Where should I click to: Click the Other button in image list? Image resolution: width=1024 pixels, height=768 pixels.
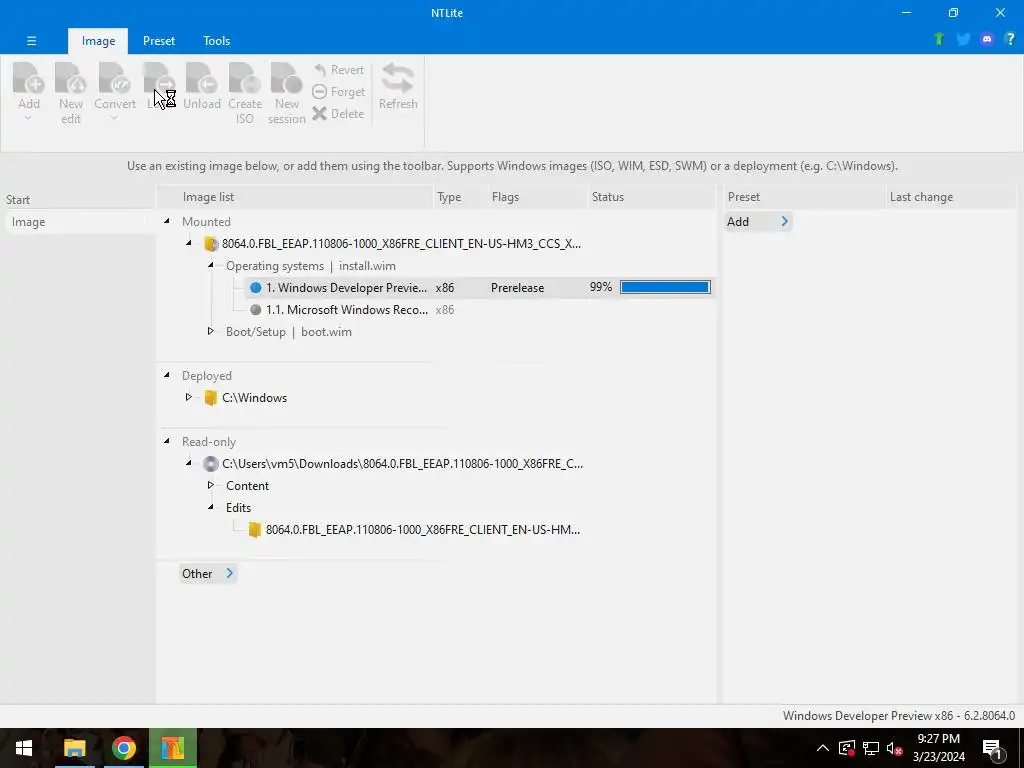click(208, 573)
